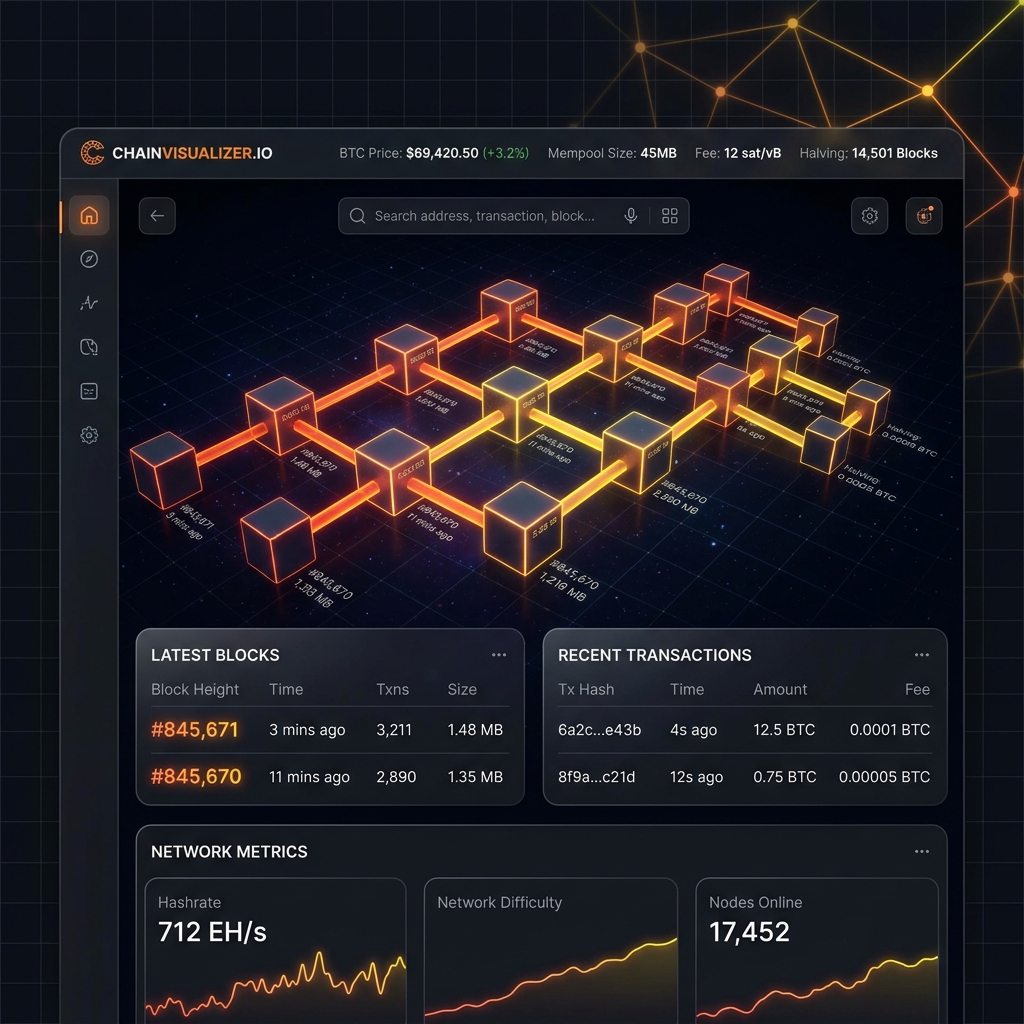Click the microphone icon in the search bar
The image size is (1024, 1024).
pyautogui.click(x=631, y=216)
